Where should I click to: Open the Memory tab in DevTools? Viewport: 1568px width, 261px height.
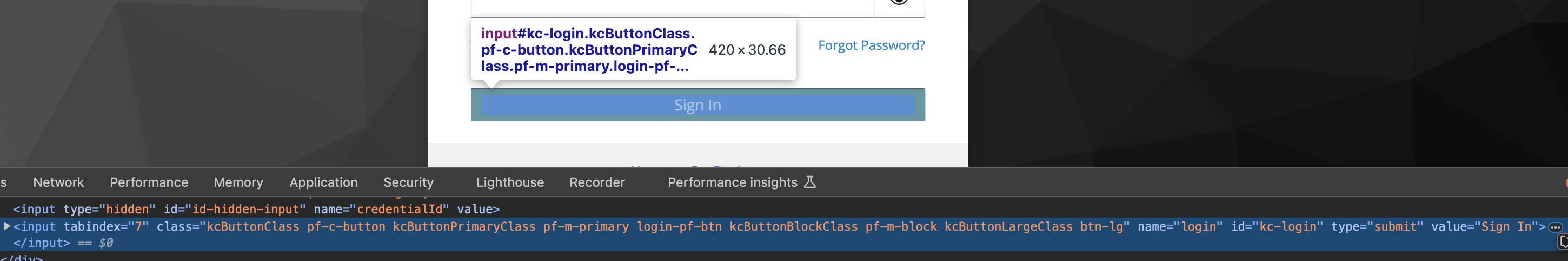(x=238, y=182)
